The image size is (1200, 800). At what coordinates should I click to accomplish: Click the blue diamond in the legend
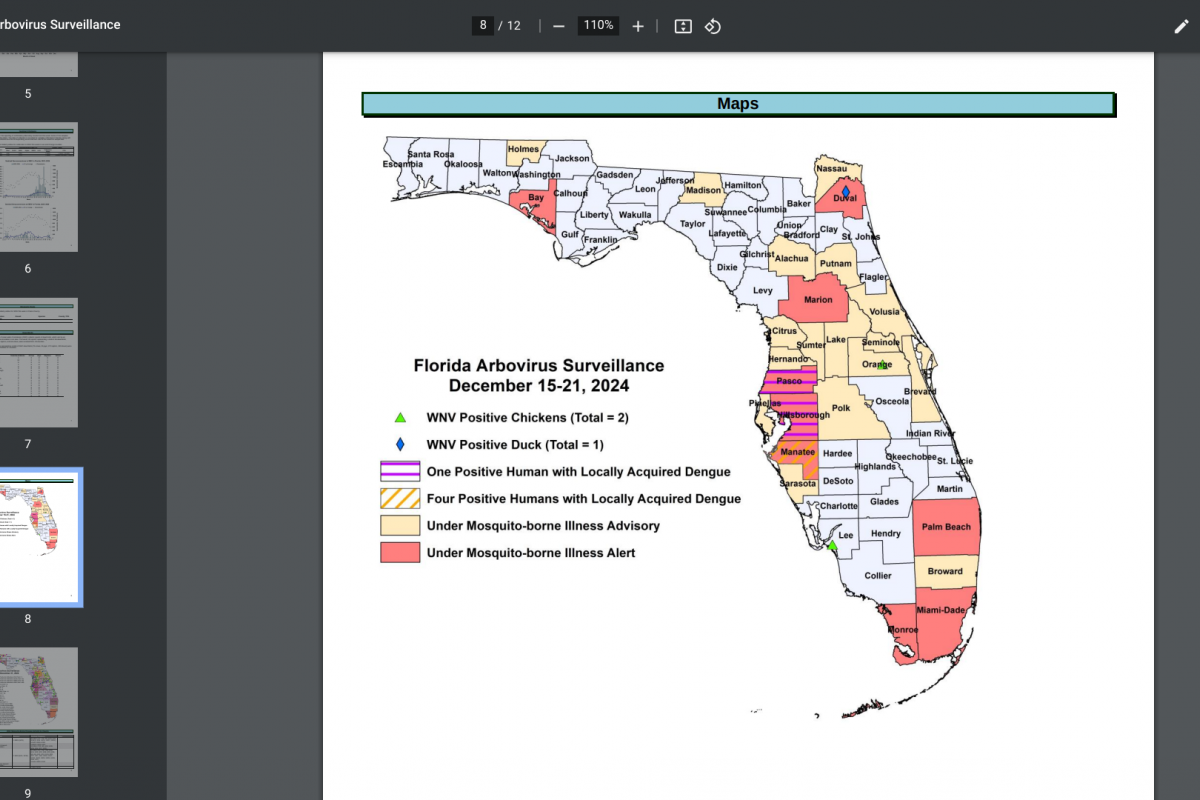click(400, 444)
